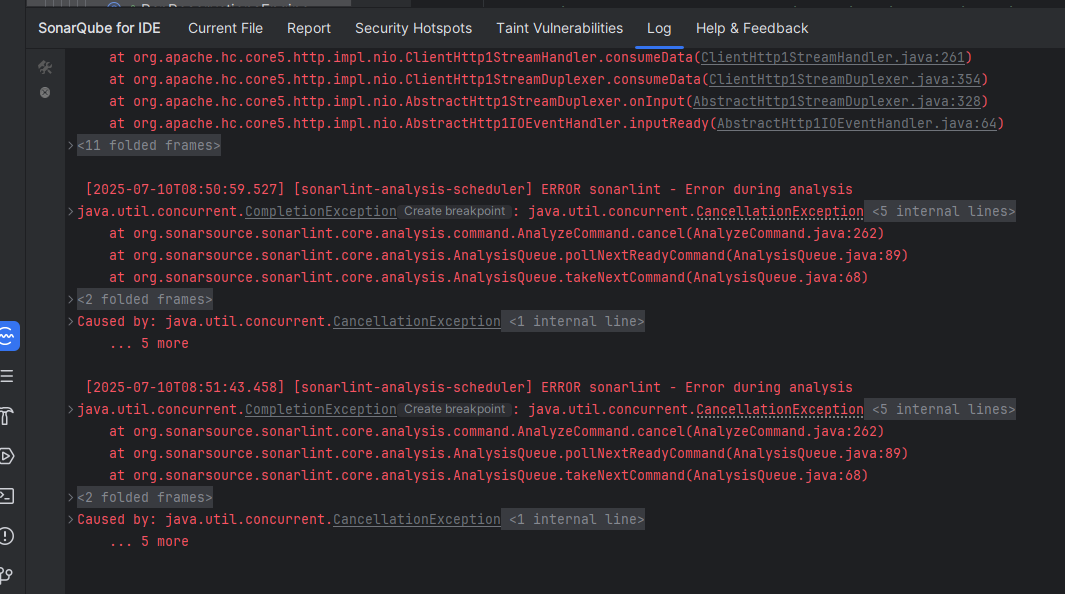Open ClientHttp1StreamHandler.java:261 link

point(835,58)
